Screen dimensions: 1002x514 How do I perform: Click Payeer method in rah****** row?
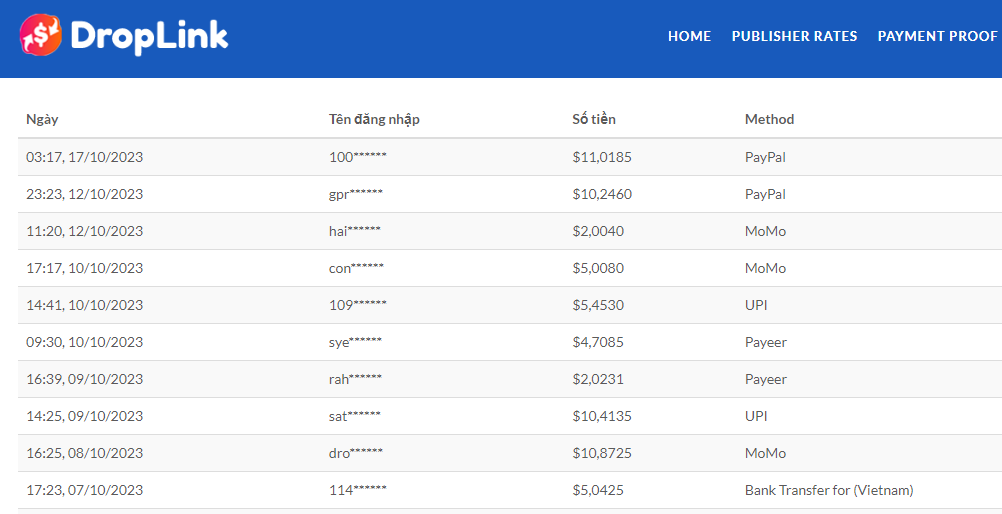click(x=766, y=379)
